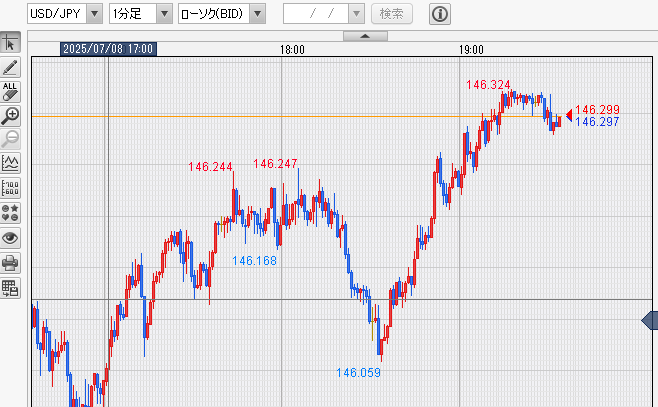The image size is (658, 407).
Task: Click the date input field
Action: click(x=316, y=14)
